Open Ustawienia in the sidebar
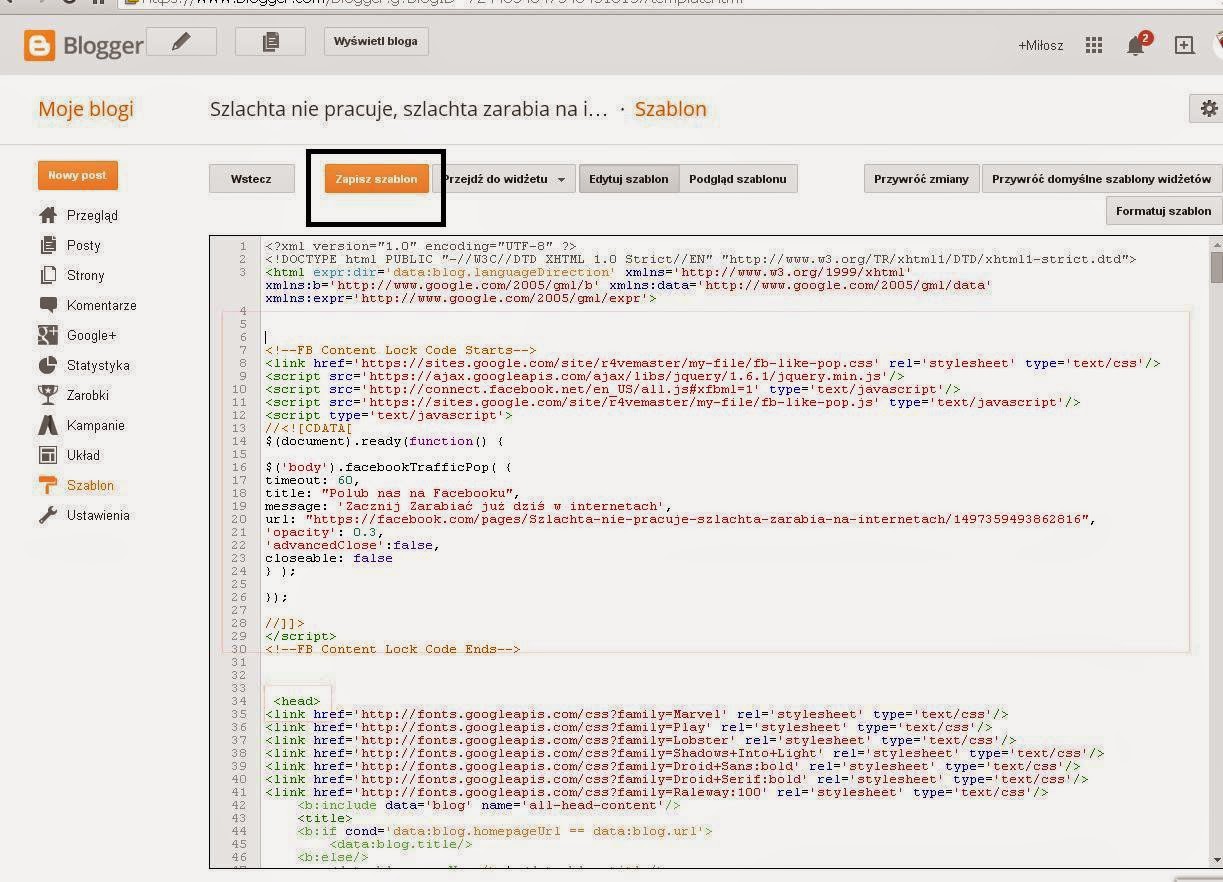 (98, 515)
